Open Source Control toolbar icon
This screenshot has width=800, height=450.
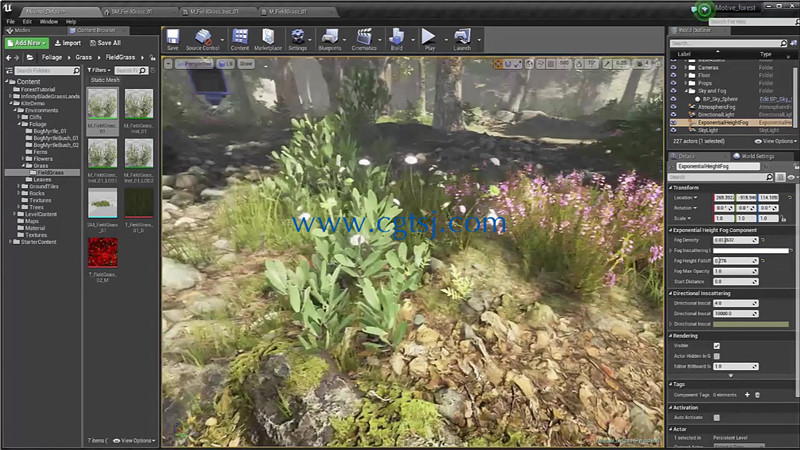203,39
